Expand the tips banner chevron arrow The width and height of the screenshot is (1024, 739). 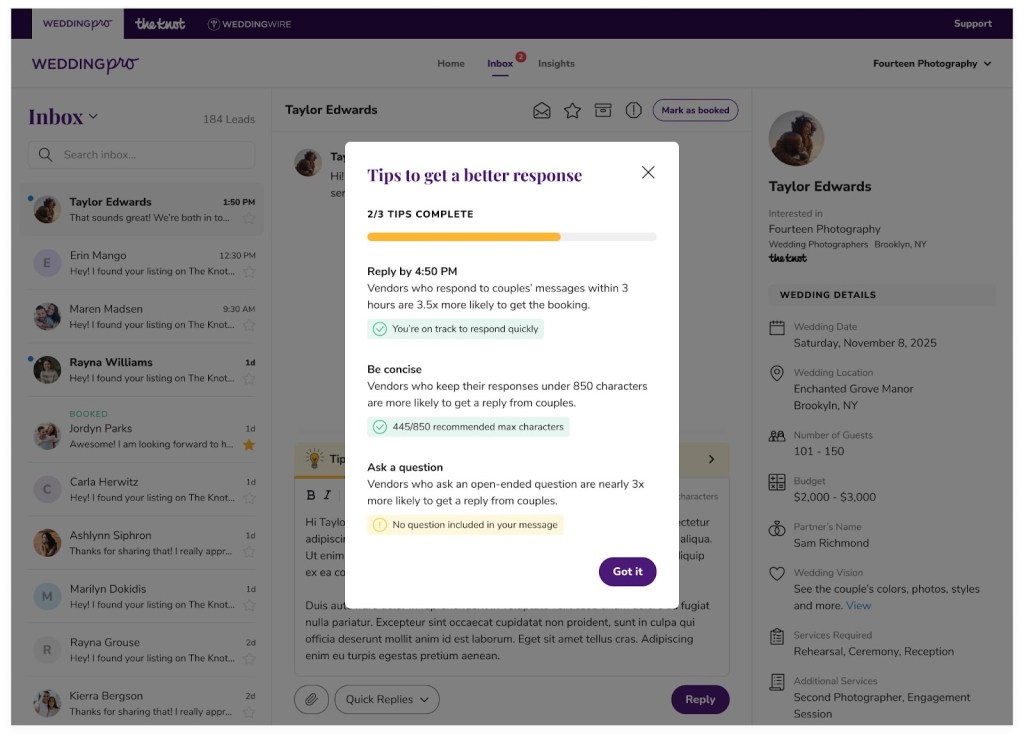tap(711, 459)
